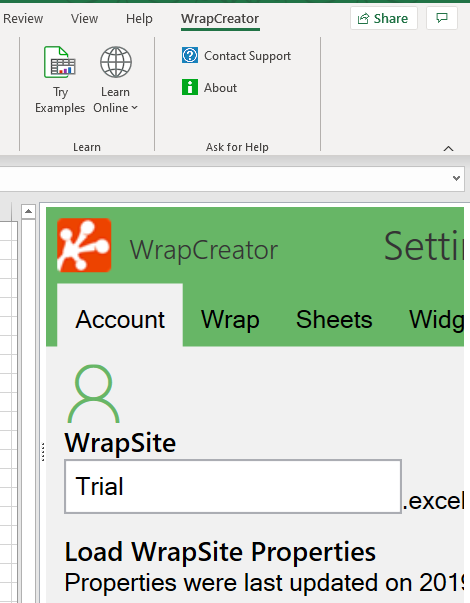Open the Help ribbon tab
Image resolution: width=470 pixels, height=603 pixels.
point(139,18)
